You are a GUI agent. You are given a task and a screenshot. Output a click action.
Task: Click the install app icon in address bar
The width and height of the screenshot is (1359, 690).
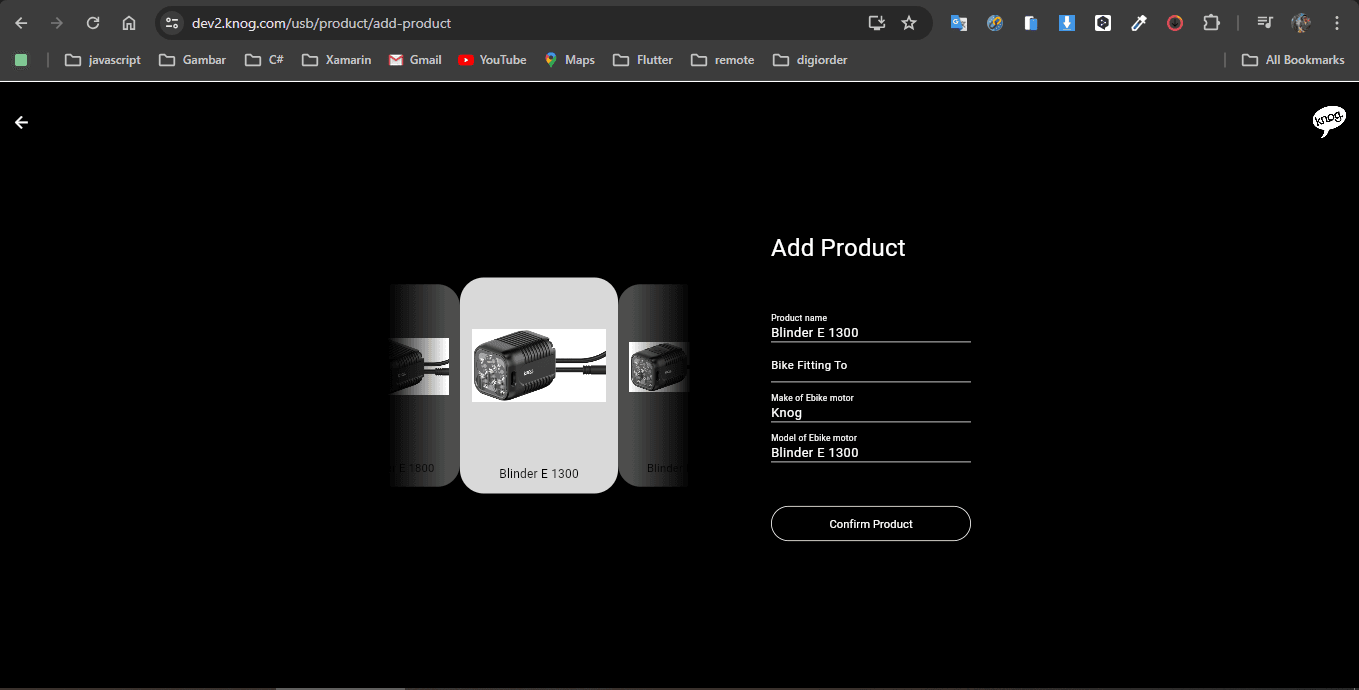(877, 23)
